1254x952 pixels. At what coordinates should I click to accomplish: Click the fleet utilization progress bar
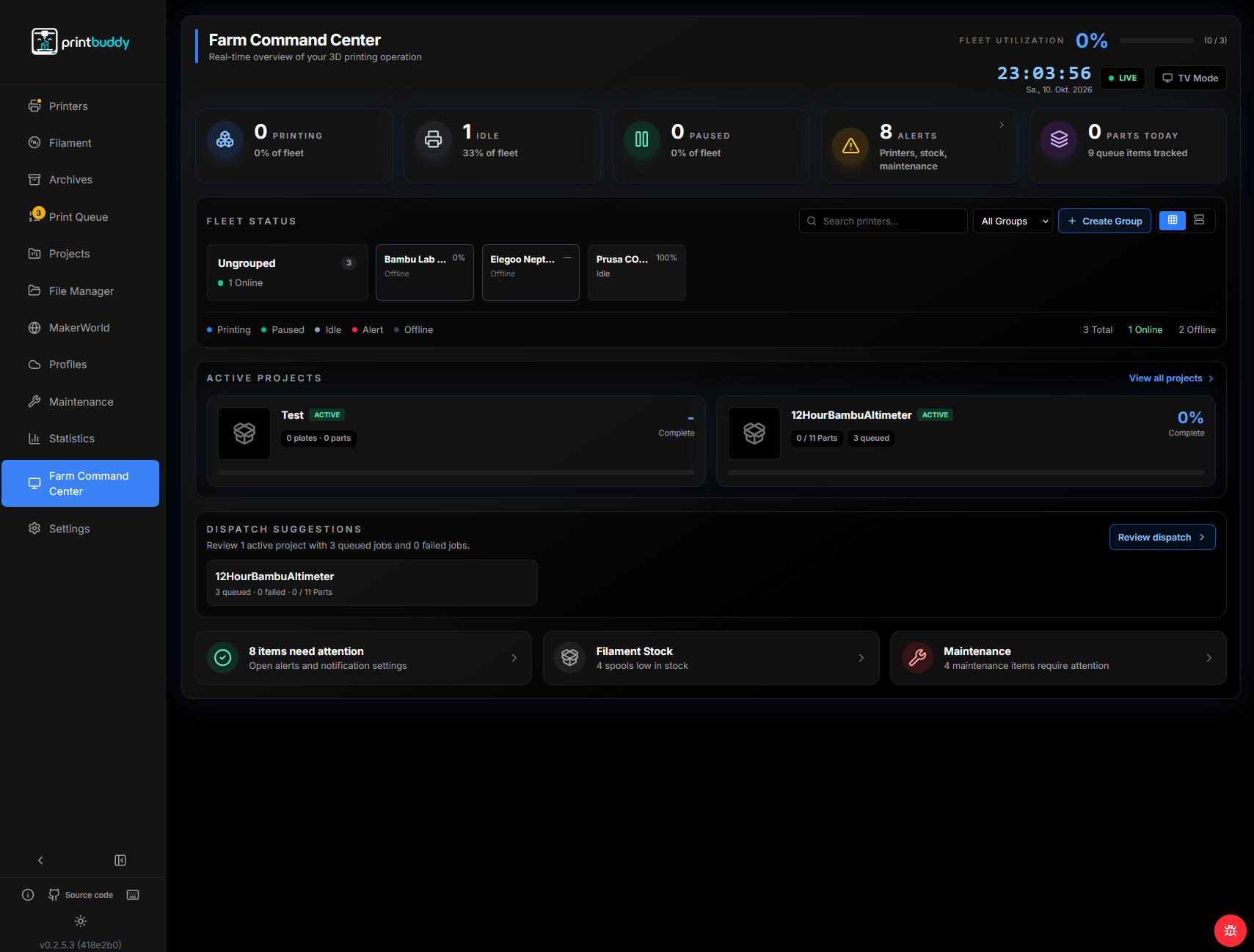click(1156, 40)
